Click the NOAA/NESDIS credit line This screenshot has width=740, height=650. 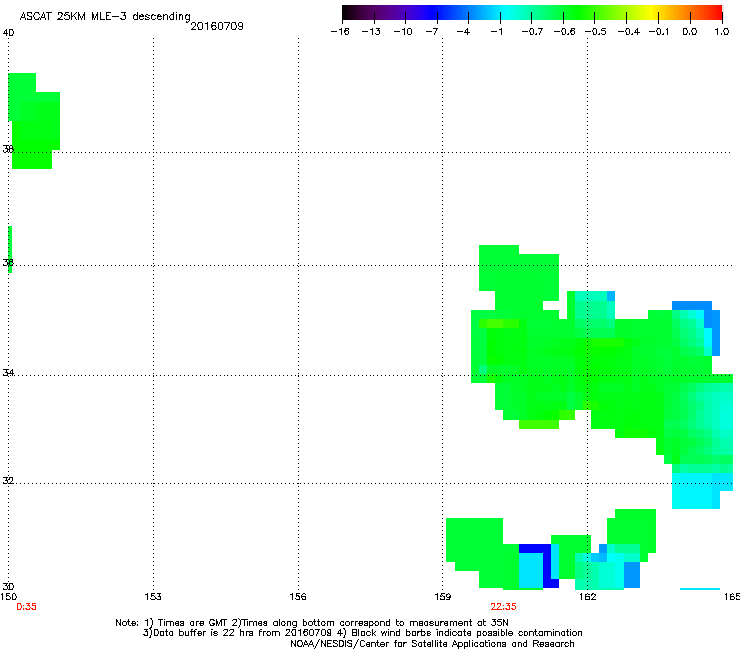click(432, 644)
